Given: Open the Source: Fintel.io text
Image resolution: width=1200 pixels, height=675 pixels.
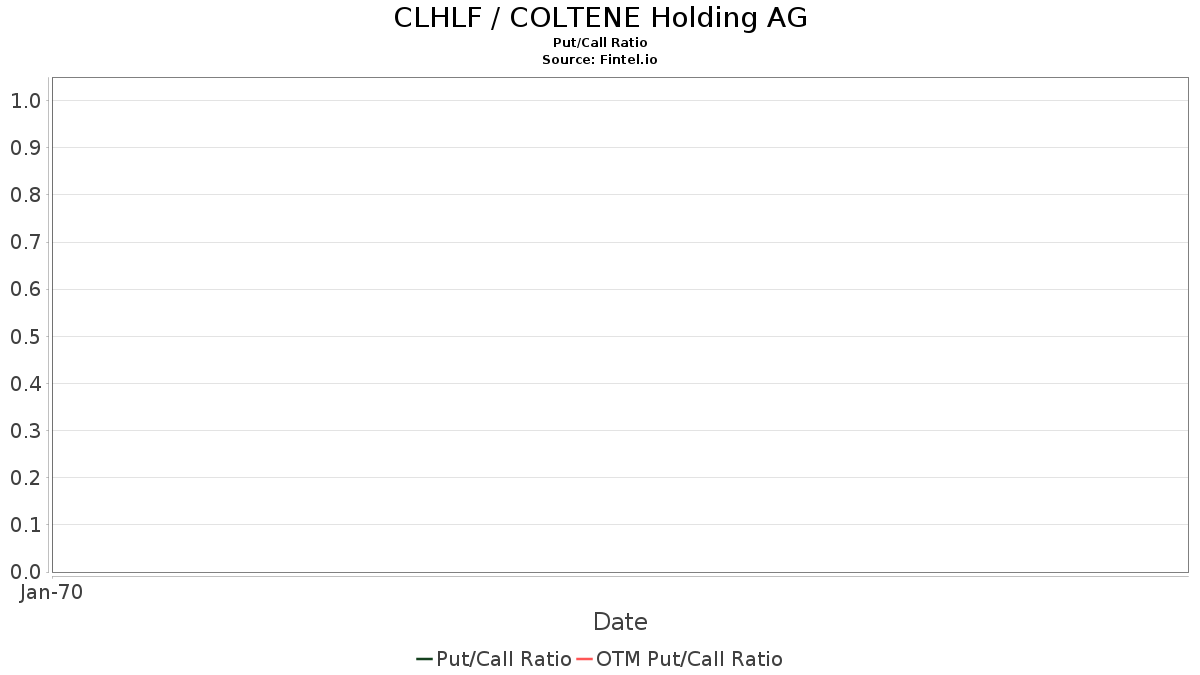Looking at the screenshot, I should pyautogui.click(x=600, y=60).
